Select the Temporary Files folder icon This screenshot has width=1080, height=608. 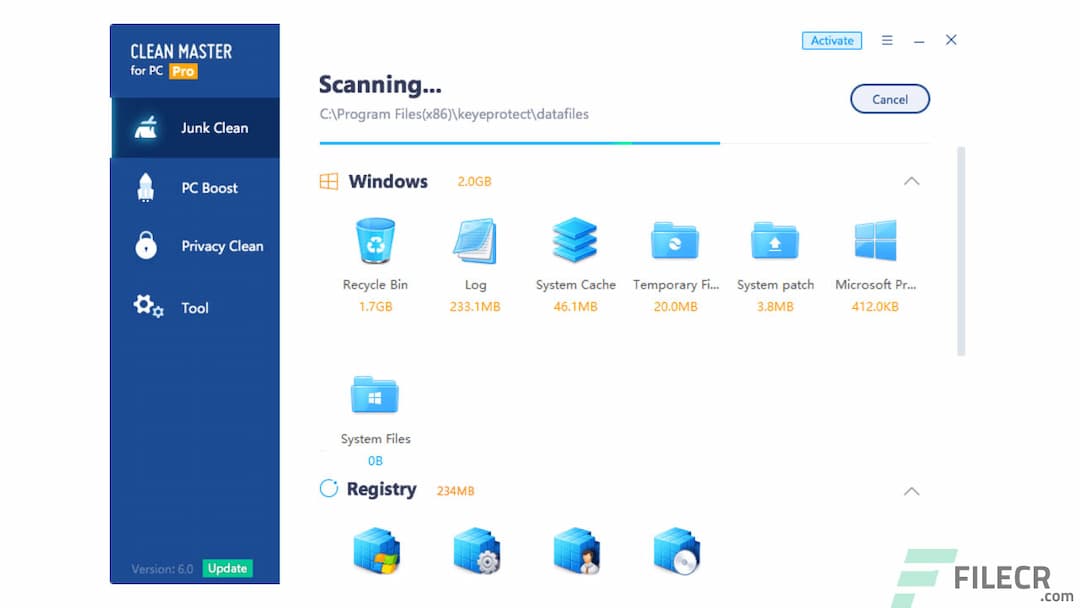[675, 240]
